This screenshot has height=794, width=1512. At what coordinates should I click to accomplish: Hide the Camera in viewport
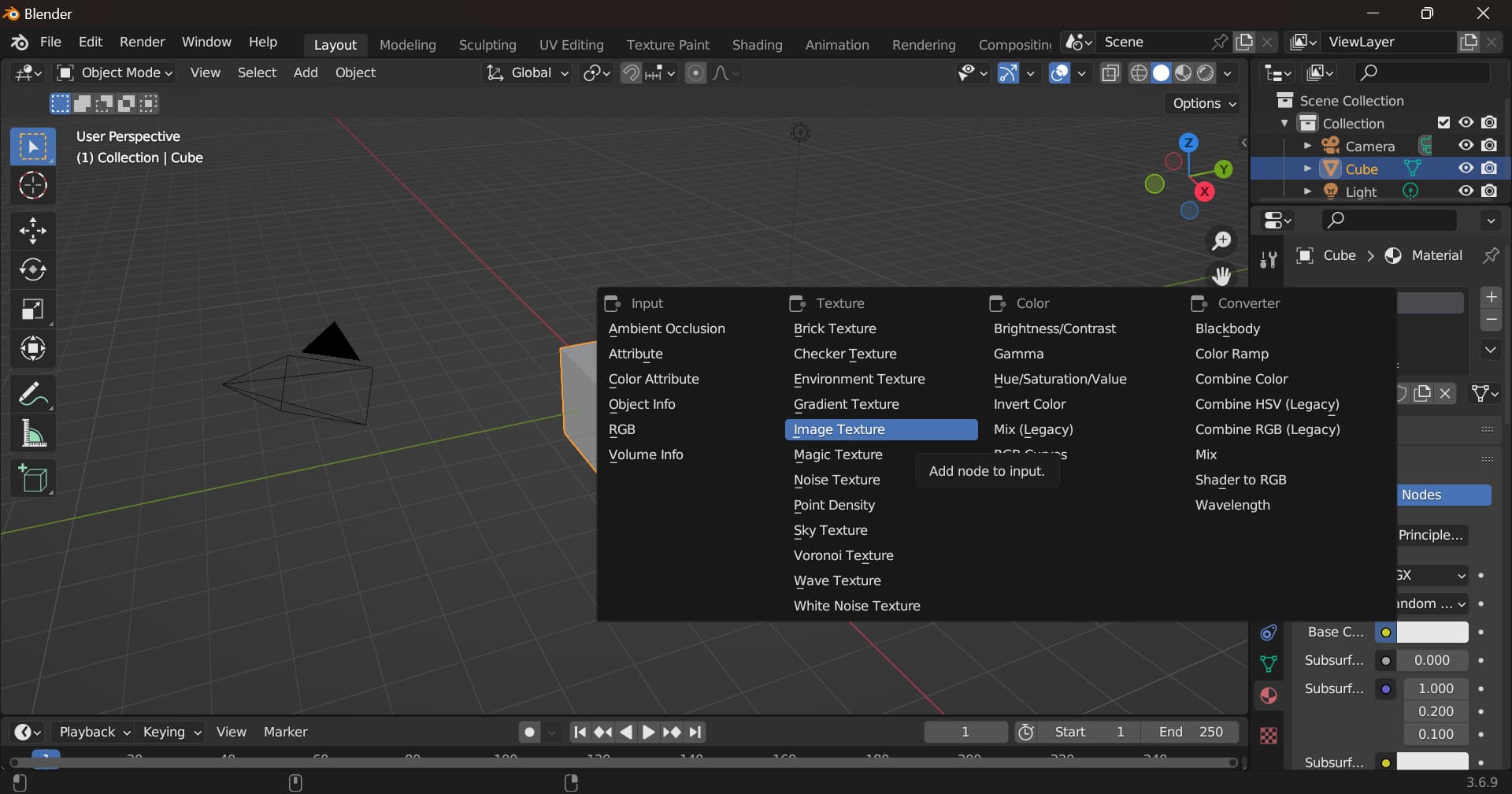(1466, 146)
